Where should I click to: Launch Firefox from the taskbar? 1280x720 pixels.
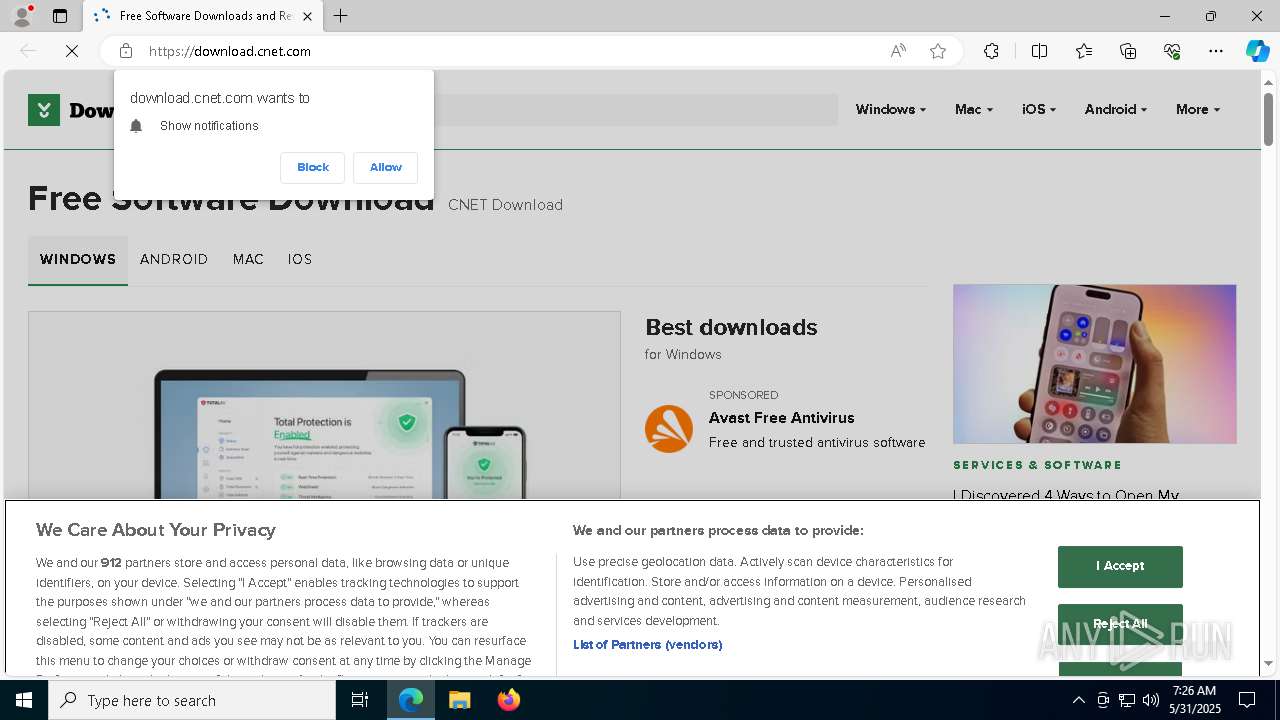508,700
